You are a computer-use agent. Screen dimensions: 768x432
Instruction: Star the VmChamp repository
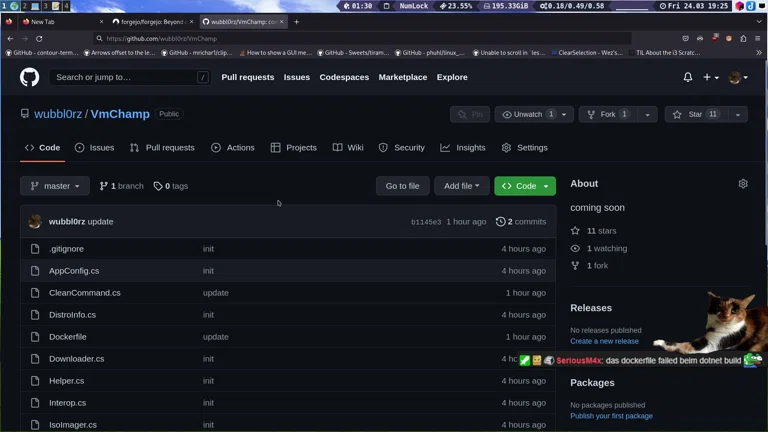click(x=696, y=114)
